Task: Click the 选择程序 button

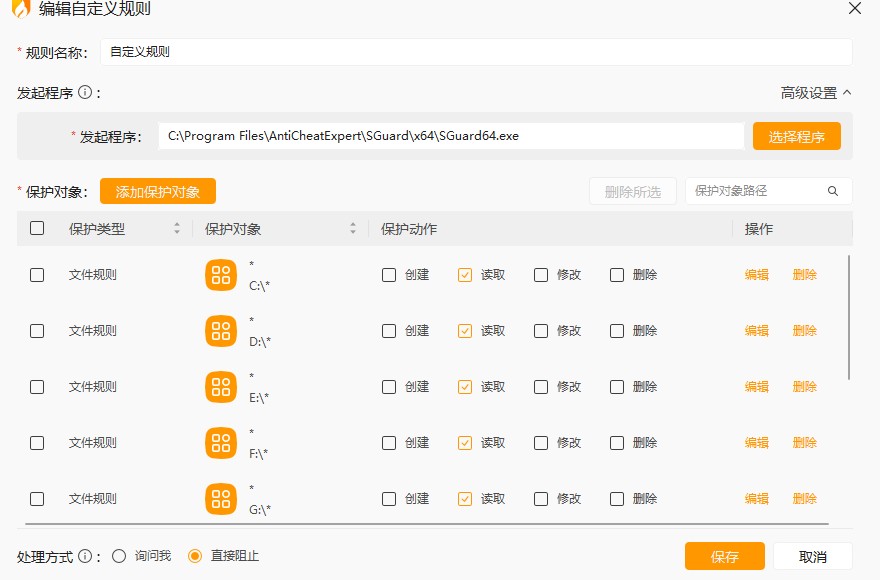Action: click(x=796, y=137)
